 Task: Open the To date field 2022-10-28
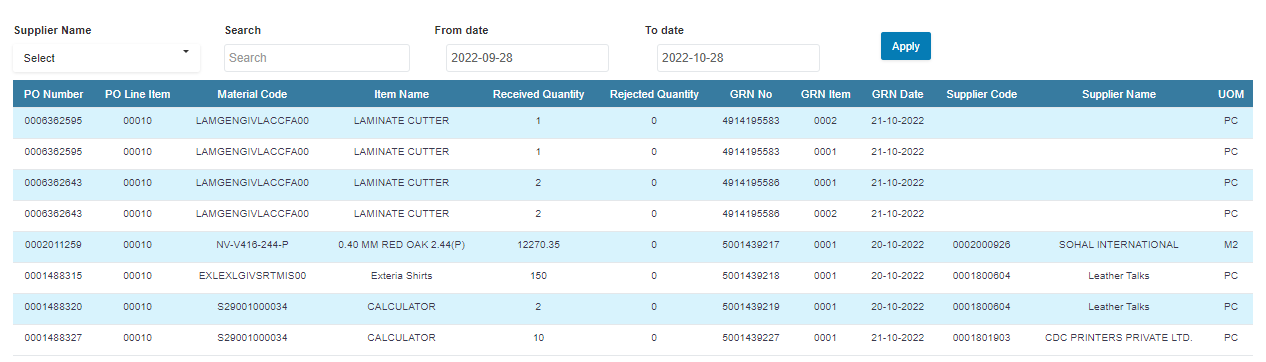click(x=738, y=58)
